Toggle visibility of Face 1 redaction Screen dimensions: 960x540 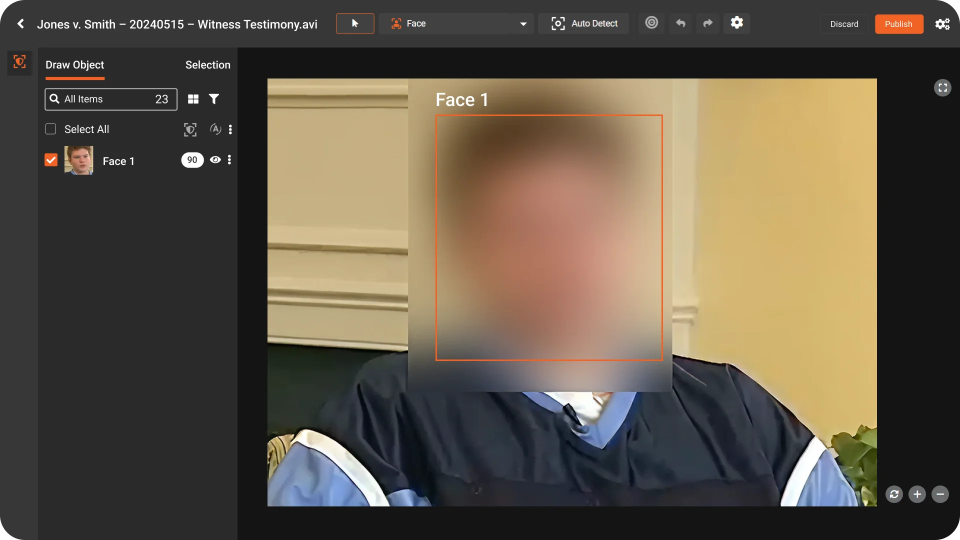(x=215, y=160)
